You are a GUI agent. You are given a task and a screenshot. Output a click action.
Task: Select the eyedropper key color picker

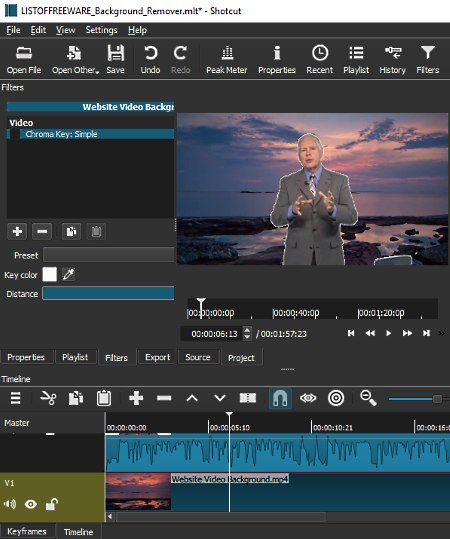pos(68,274)
